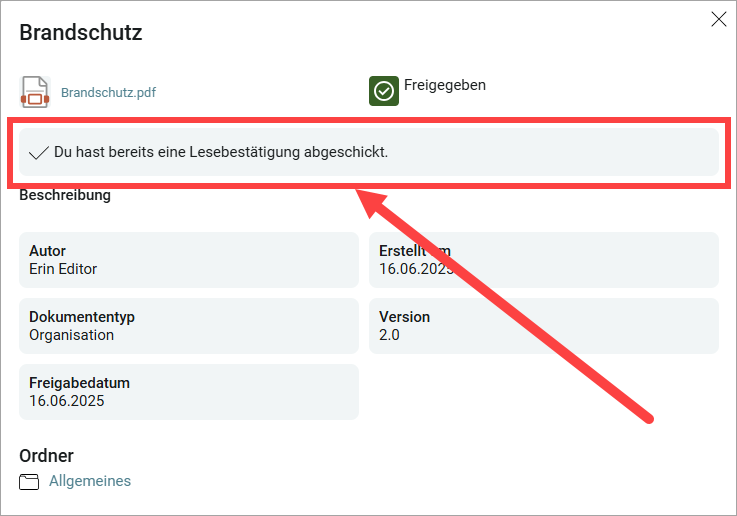The image size is (737, 516).
Task: Click the folder icon next to Allgemeines
Action: coord(29,482)
